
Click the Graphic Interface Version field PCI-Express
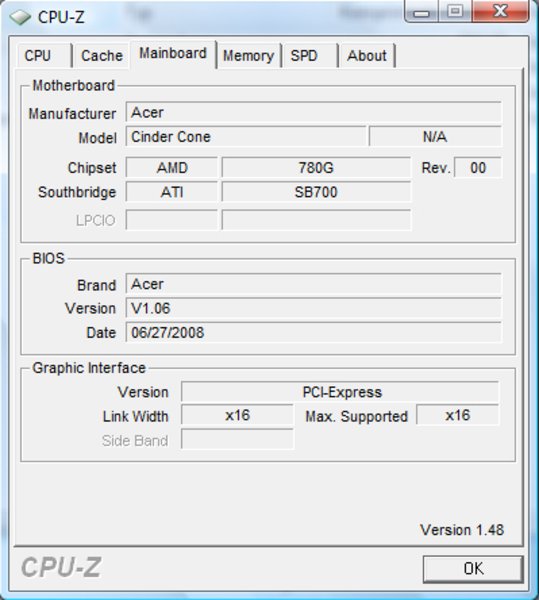(340, 392)
